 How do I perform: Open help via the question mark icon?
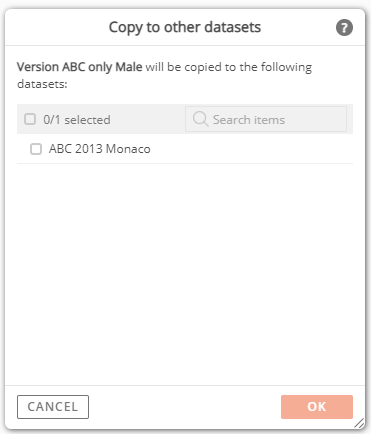click(344, 27)
